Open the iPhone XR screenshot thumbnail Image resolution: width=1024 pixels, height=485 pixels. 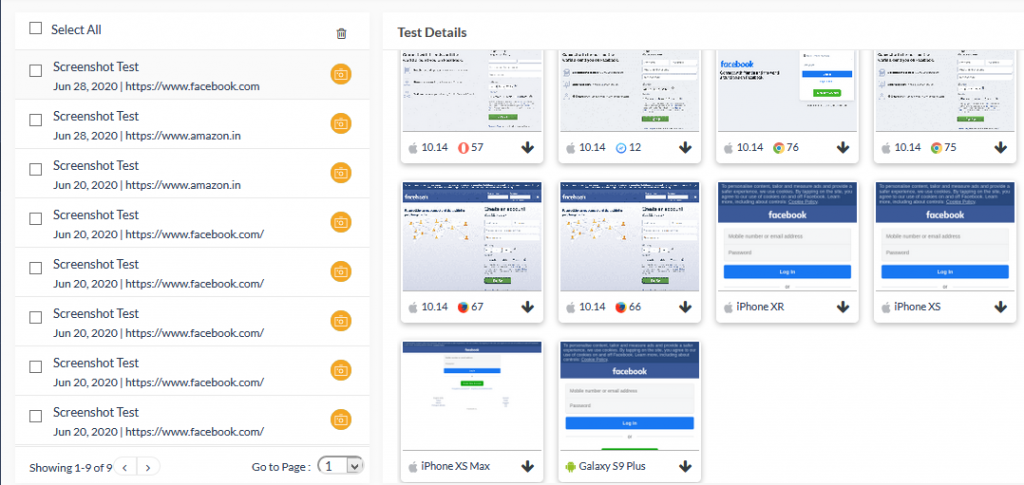pos(788,237)
